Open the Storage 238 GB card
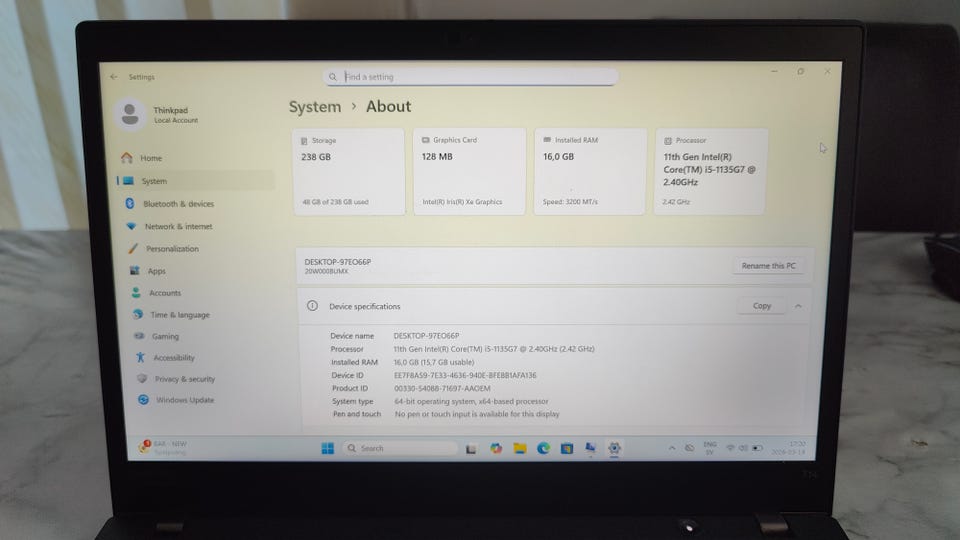 348,171
